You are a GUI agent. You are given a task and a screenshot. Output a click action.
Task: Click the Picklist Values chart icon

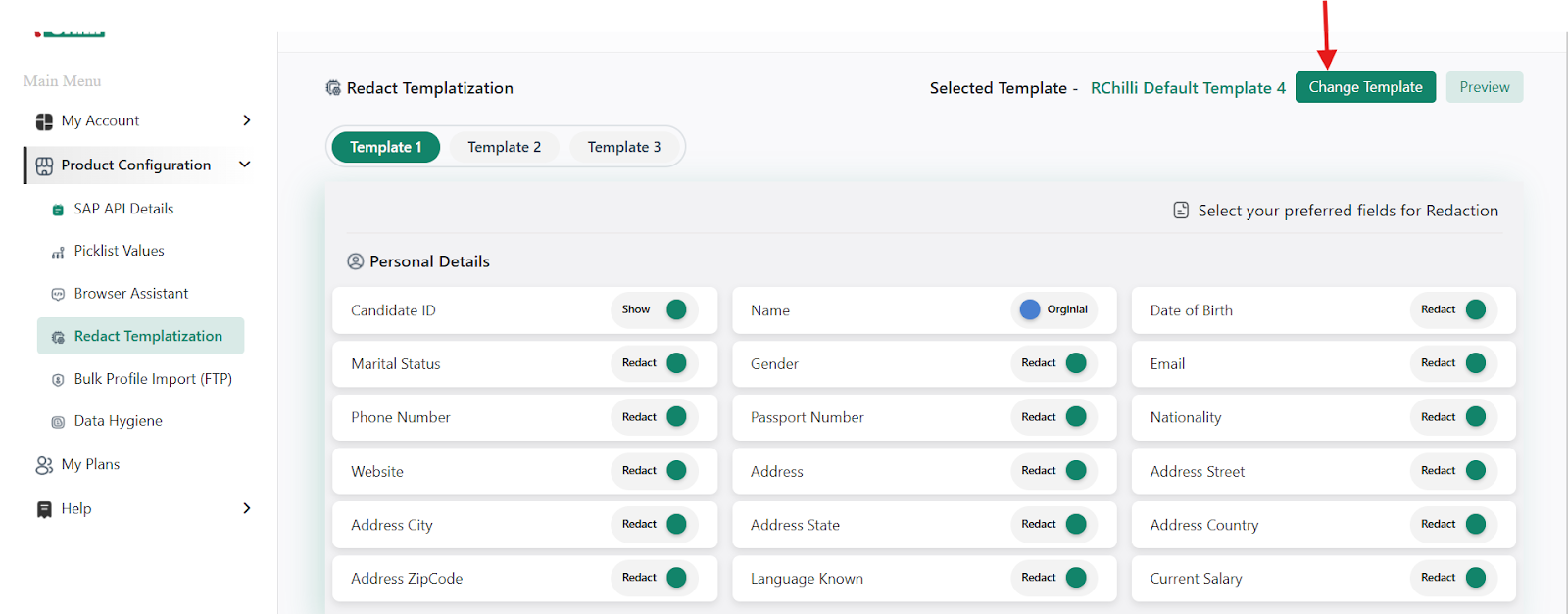(x=58, y=252)
